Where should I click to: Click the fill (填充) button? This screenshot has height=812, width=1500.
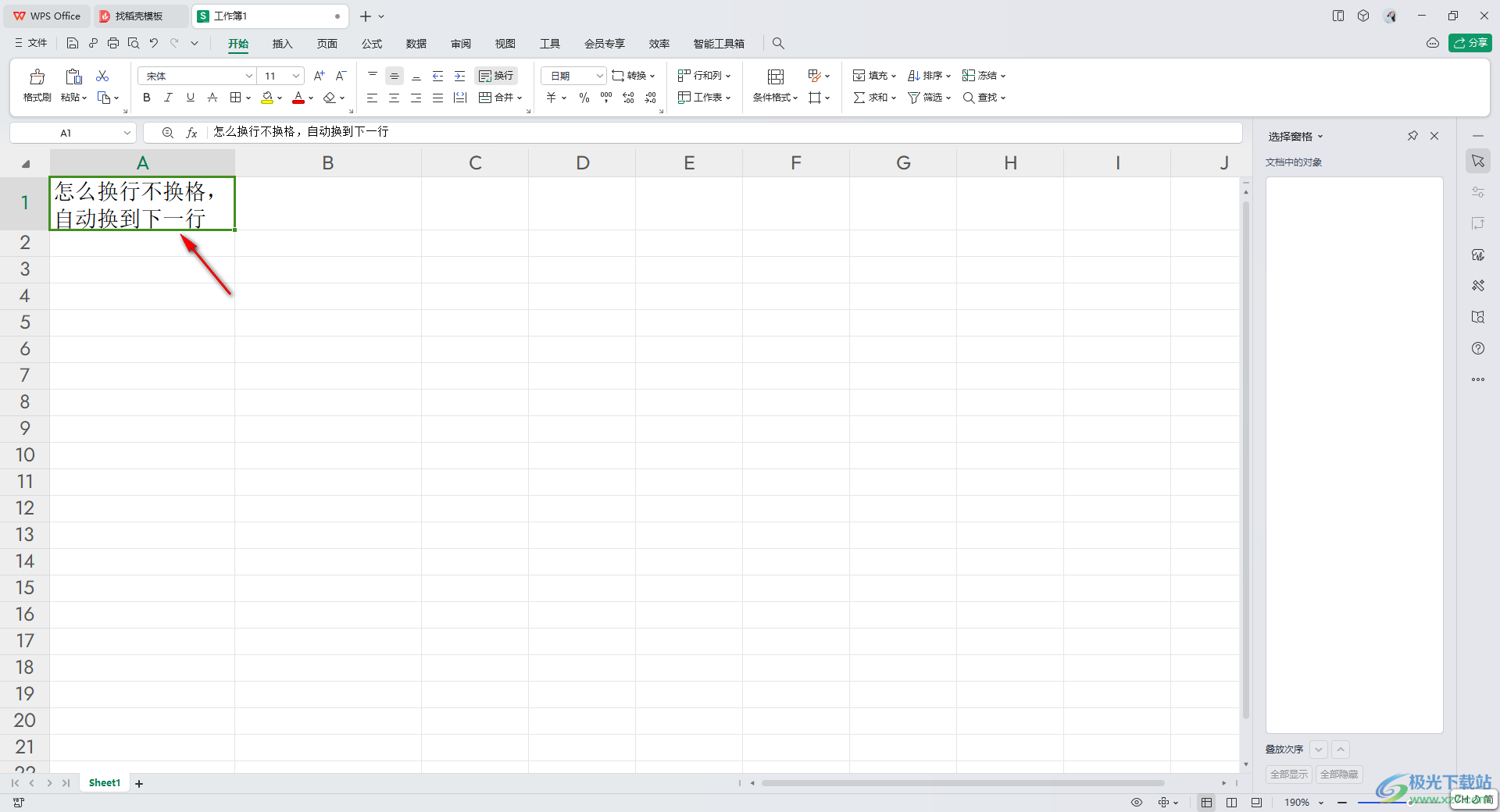coord(874,76)
